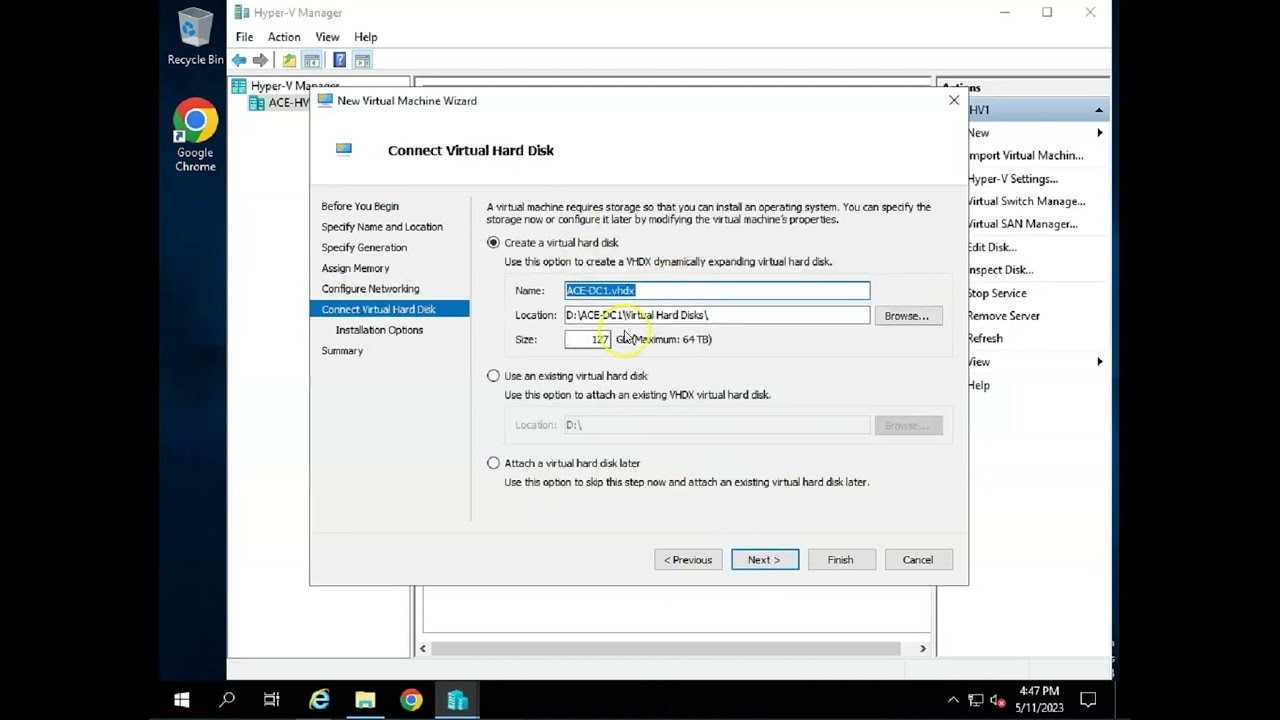Click the muted volume tray icon
1280x720 pixels.
998,700
